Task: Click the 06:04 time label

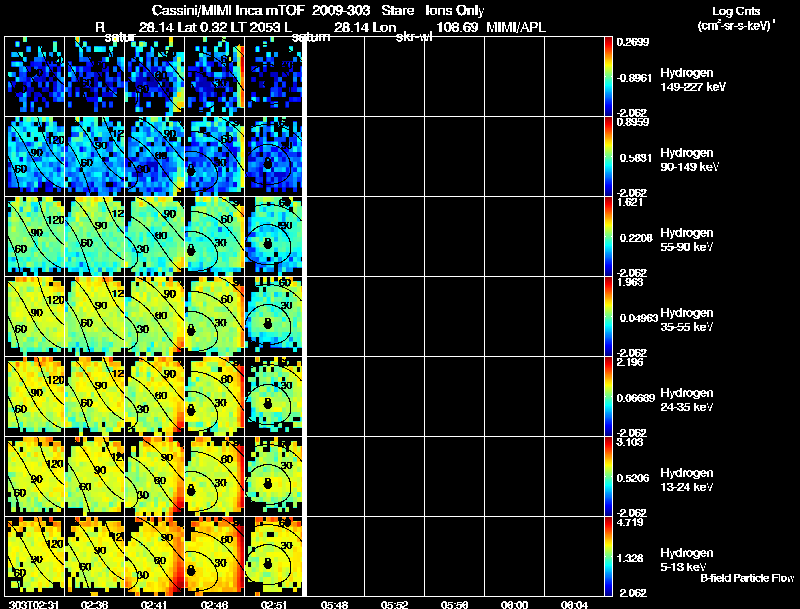Action: click(574, 605)
